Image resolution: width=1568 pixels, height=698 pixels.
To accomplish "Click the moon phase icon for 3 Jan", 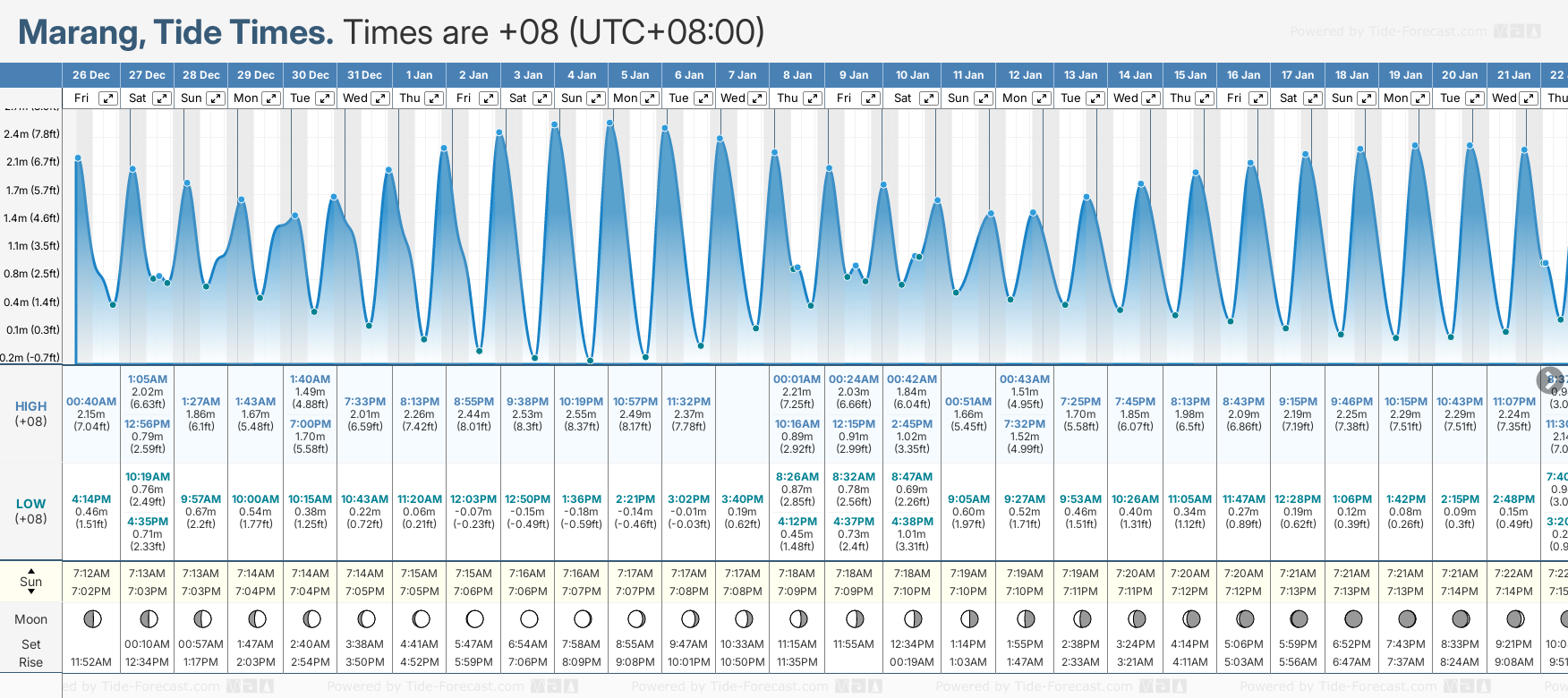I will tap(529, 618).
